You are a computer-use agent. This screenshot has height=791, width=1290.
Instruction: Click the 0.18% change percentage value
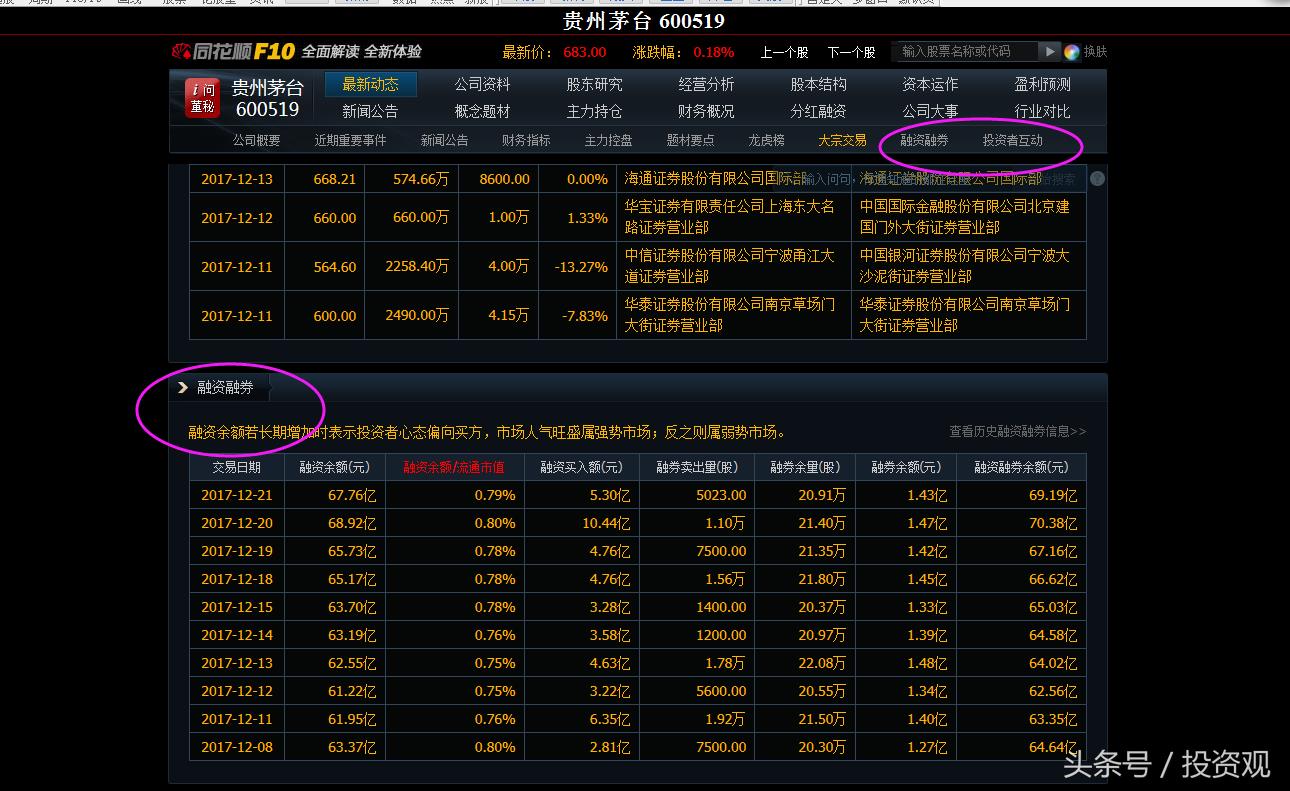[x=713, y=52]
